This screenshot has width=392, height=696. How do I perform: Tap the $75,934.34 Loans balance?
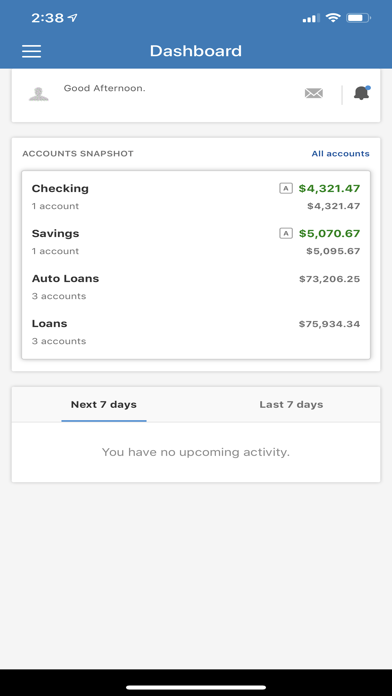pos(329,324)
